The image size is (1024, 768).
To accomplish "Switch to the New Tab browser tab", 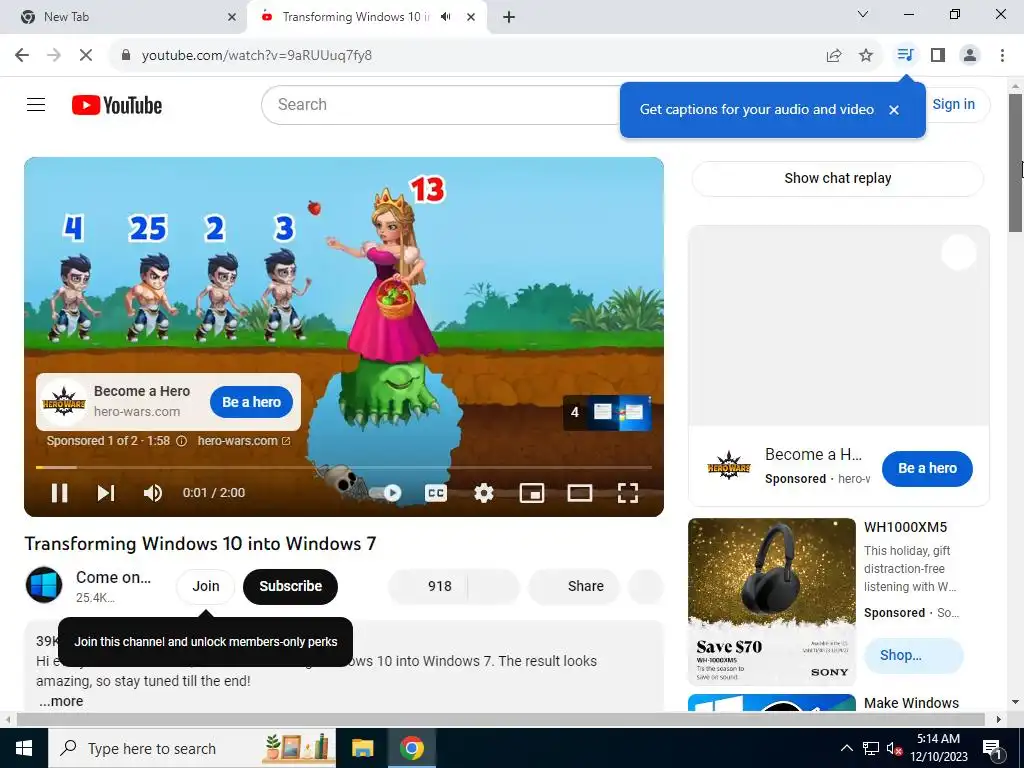I will (x=124, y=17).
